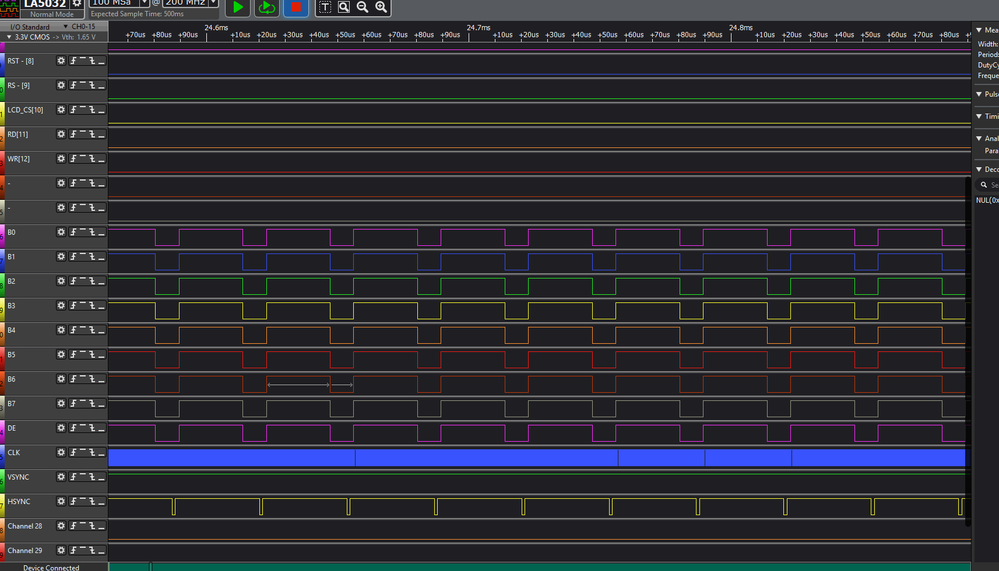Open settings gear for the B7 channel
This screenshot has width=999, height=571.
[61, 403]
